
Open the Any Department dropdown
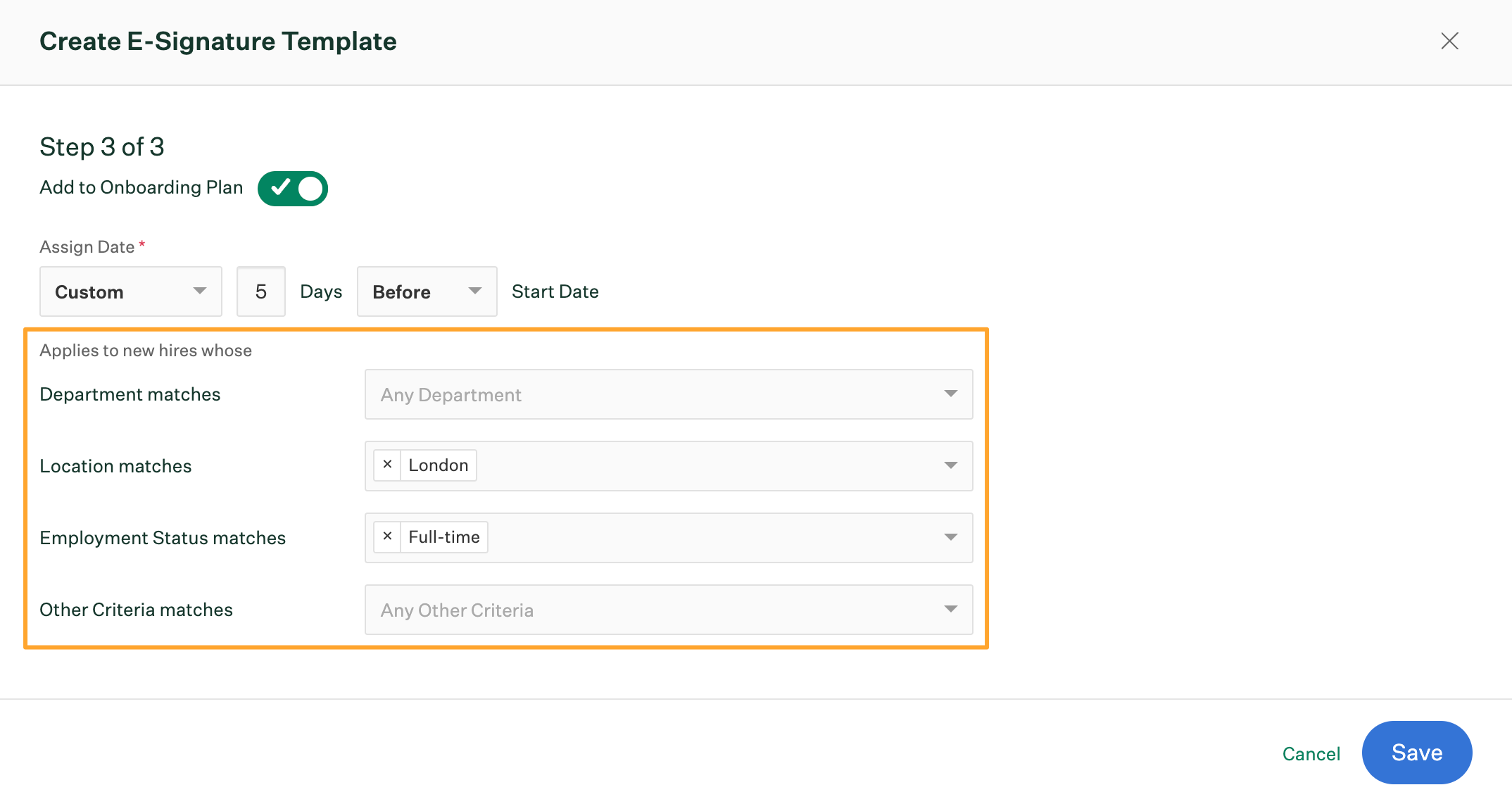tap(669, 394)
